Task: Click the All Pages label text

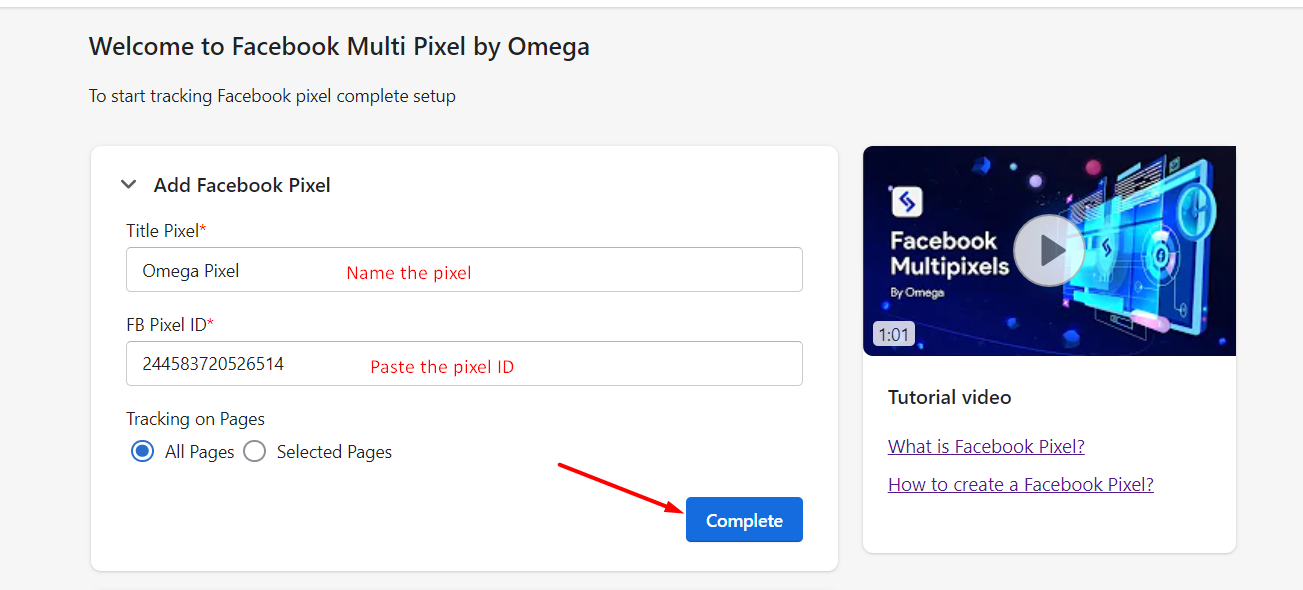Action: (199, 452)
